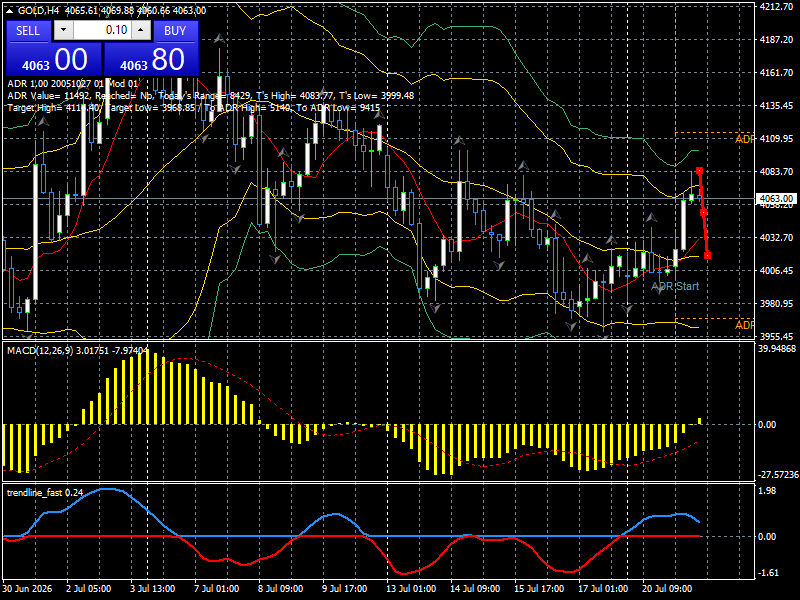Click the current price label 4063.00
The height and width of the screenshot is (600, 800).
point(776,198)
